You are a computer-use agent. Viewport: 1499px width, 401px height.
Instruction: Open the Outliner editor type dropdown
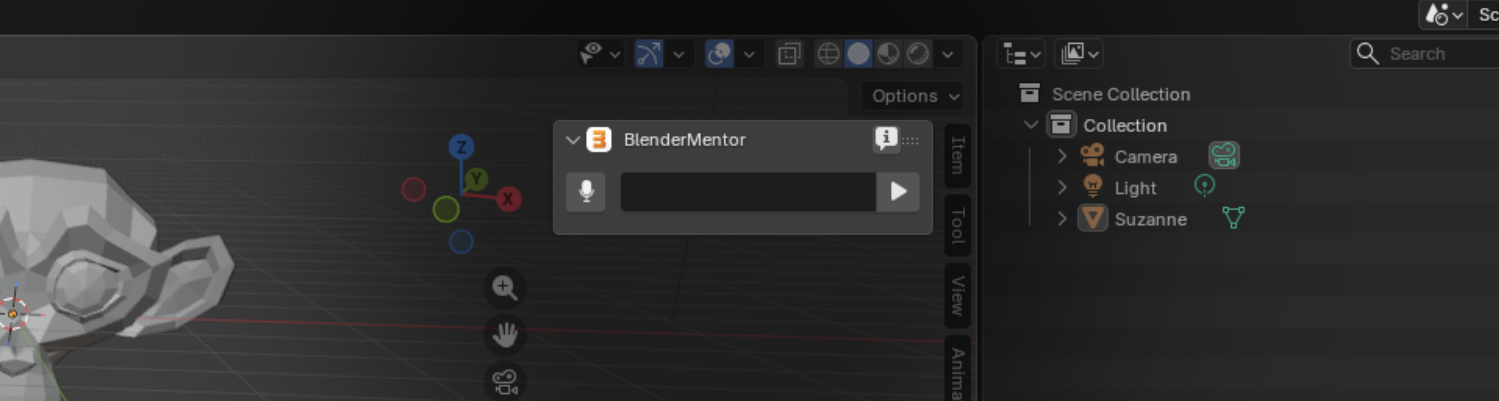point(1021,54)
